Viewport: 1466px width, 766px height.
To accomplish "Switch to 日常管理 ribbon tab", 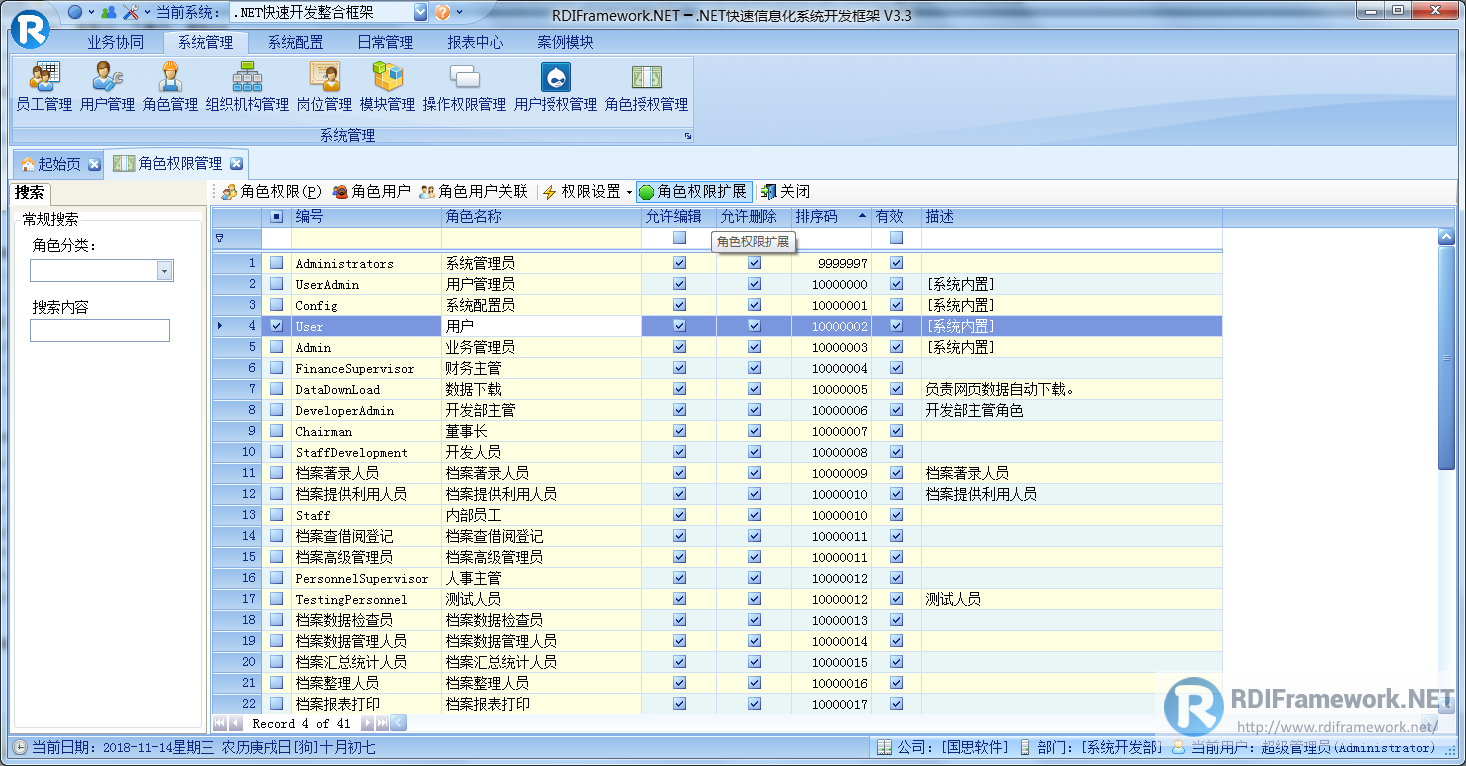I will (385, 42).
